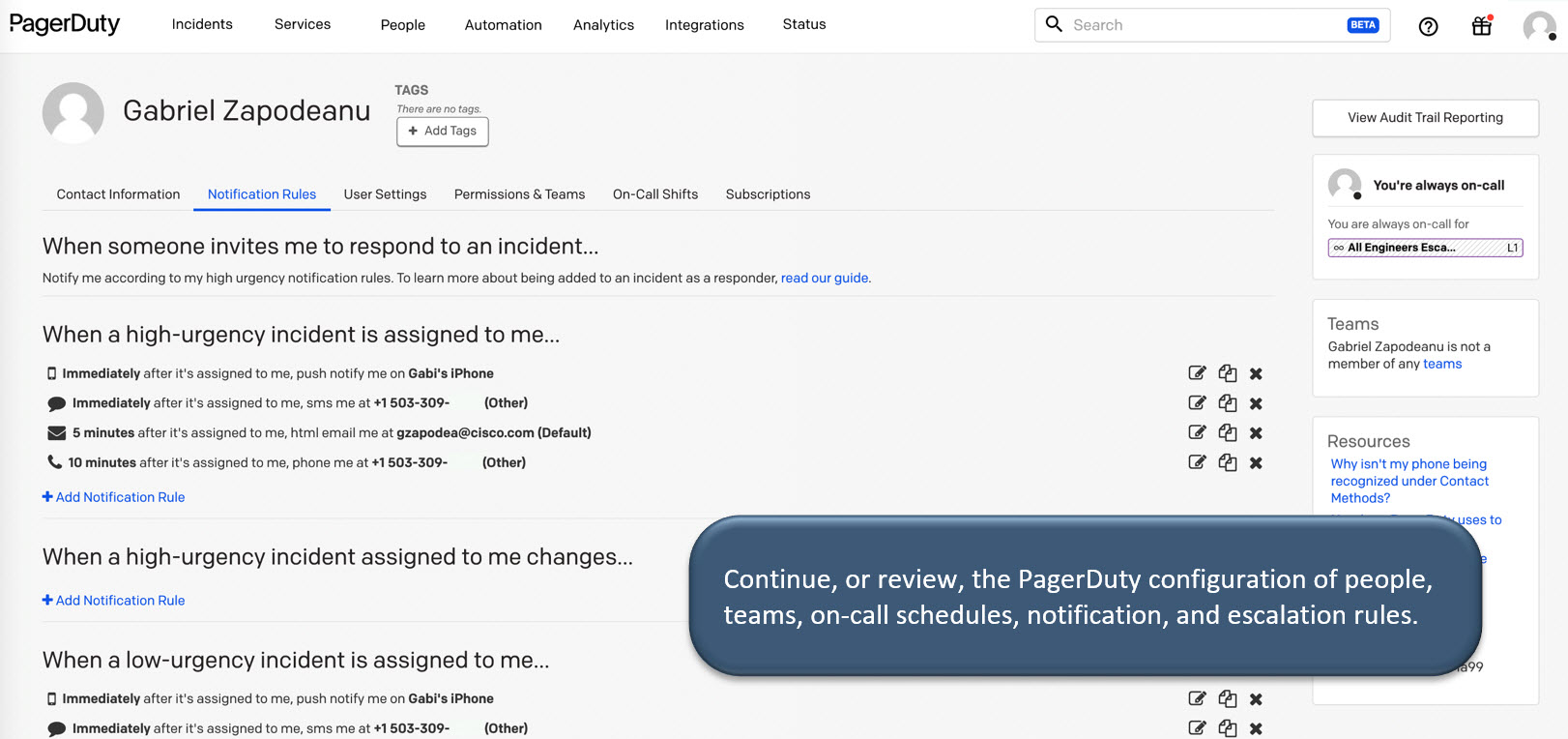Screen dimensions: 1568x739
Task: Open the gift what's new icon
Action: (1481, 26)
